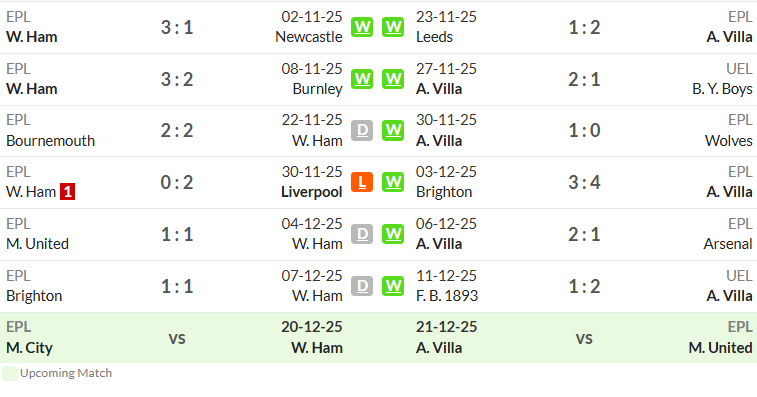Click the W badge beside Newcastle 02-11-25
Screen dimensions: 757x397
(x=362, y=27)
